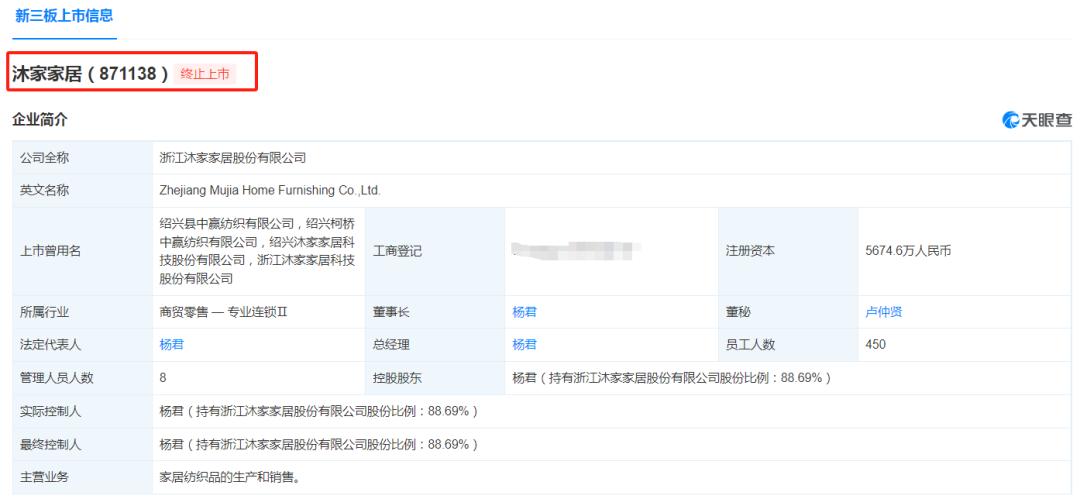Open the 新三板上市信息 tab
Viewport: 1080px width, 499px height.
[62, 16]
